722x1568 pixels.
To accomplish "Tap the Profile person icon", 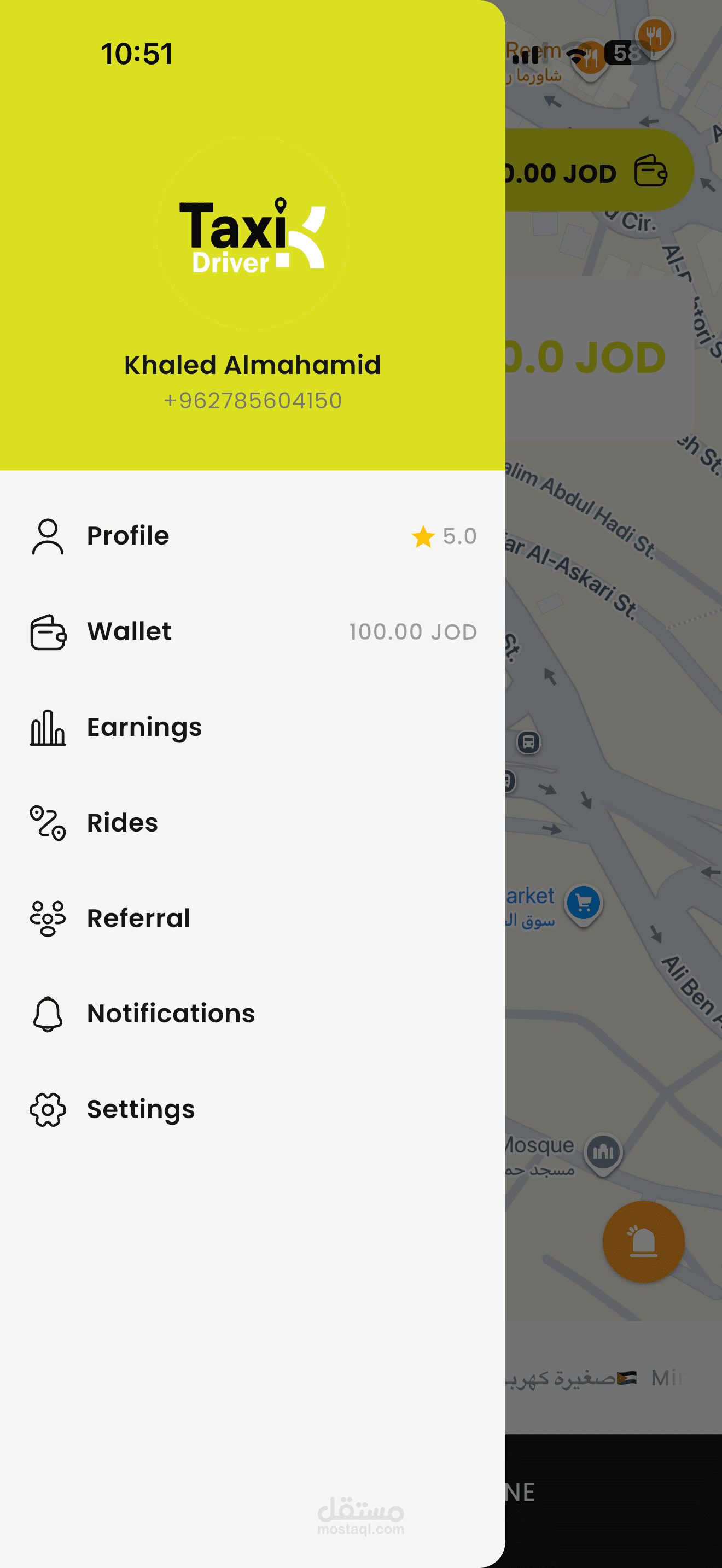I will (x=48, y=536).
